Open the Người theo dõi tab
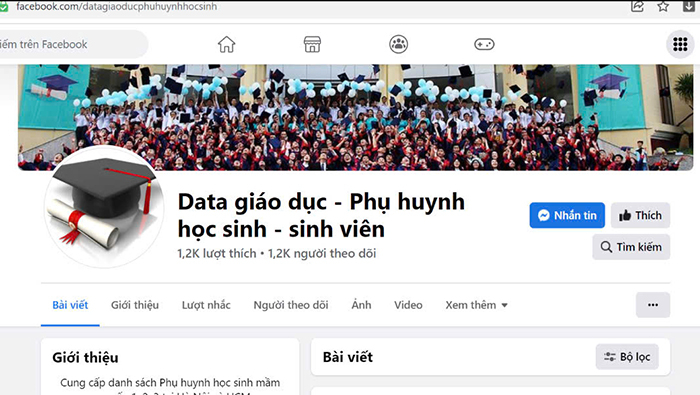This screenshot has height=395, width=700. click(291, 305)
